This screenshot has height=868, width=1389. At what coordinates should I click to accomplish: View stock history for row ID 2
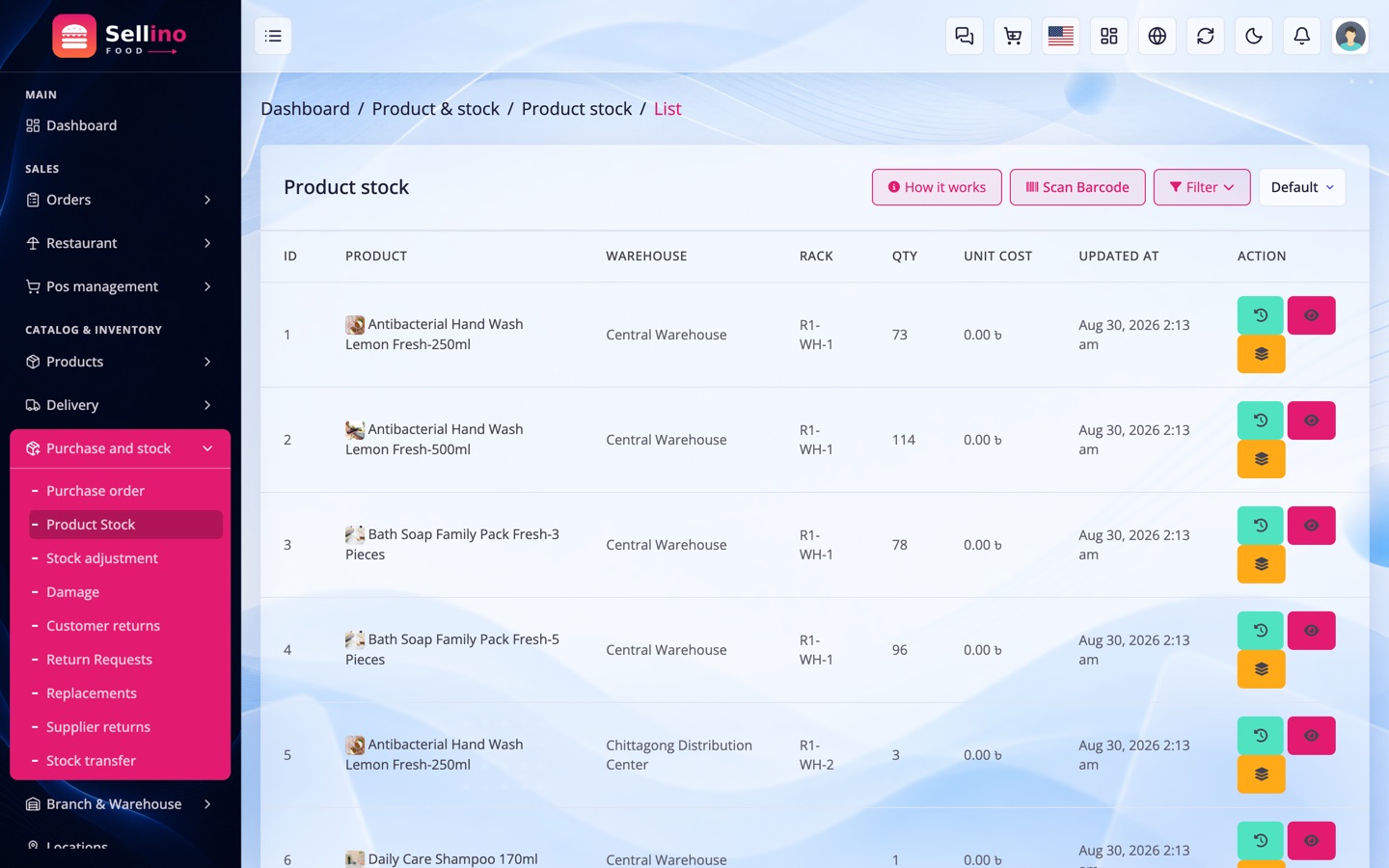point(1260,420)
